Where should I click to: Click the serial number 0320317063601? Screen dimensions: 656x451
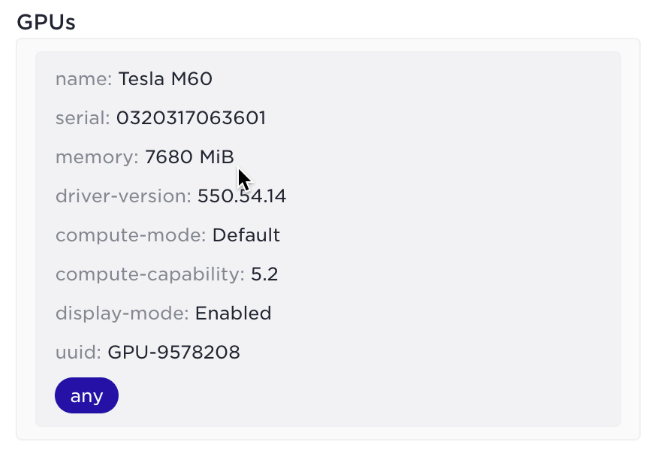191,118
